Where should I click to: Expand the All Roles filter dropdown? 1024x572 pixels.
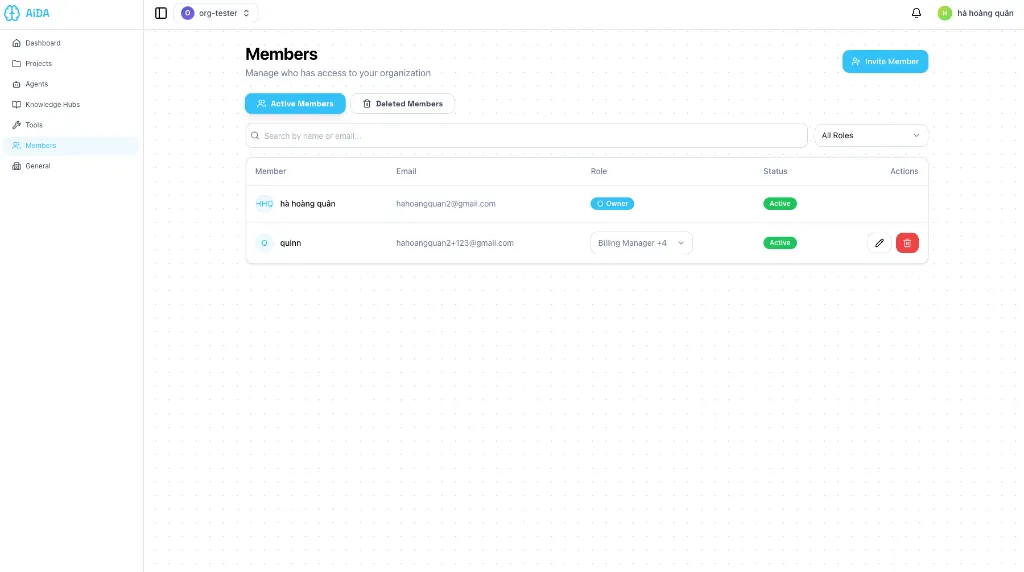tap(871, 136)
